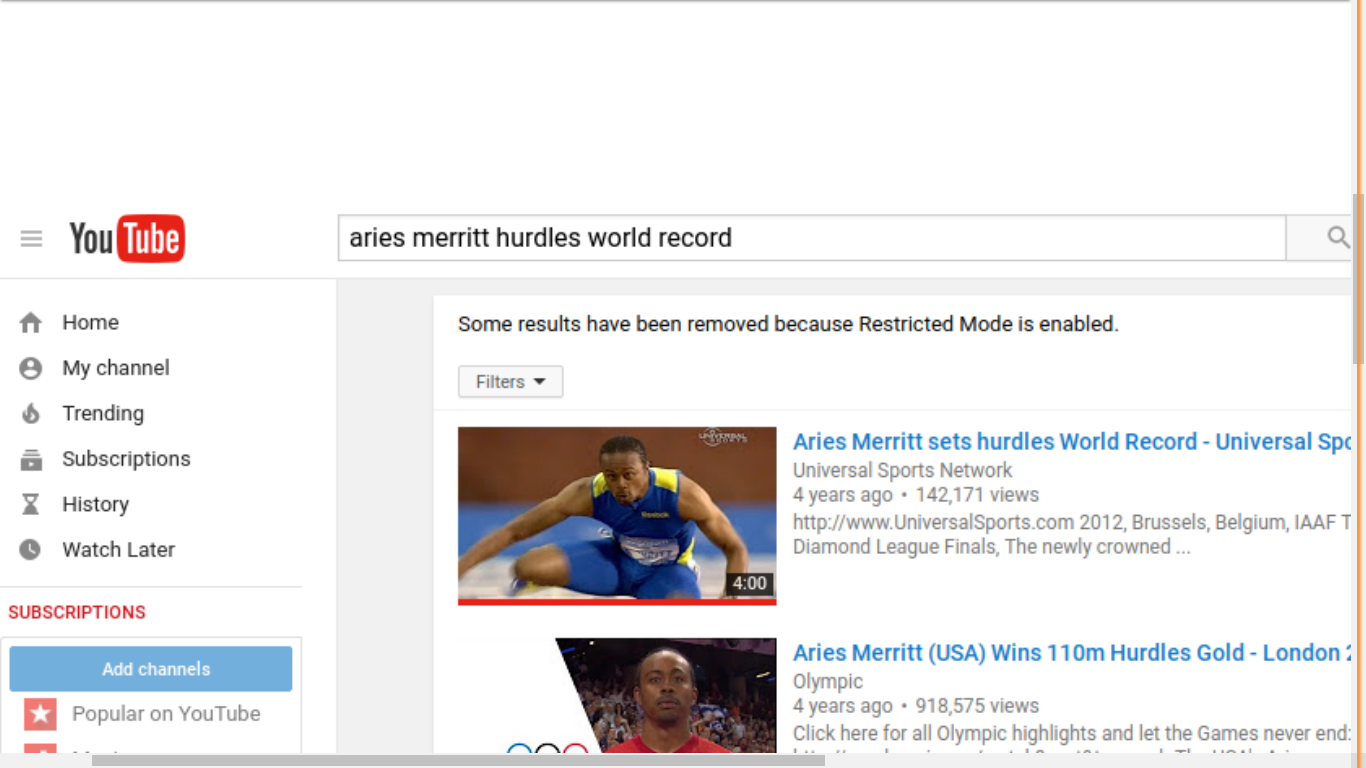This screenshot has height=768, width=1366.
Task: Click the '142,171 views' text
Action: 977,495
